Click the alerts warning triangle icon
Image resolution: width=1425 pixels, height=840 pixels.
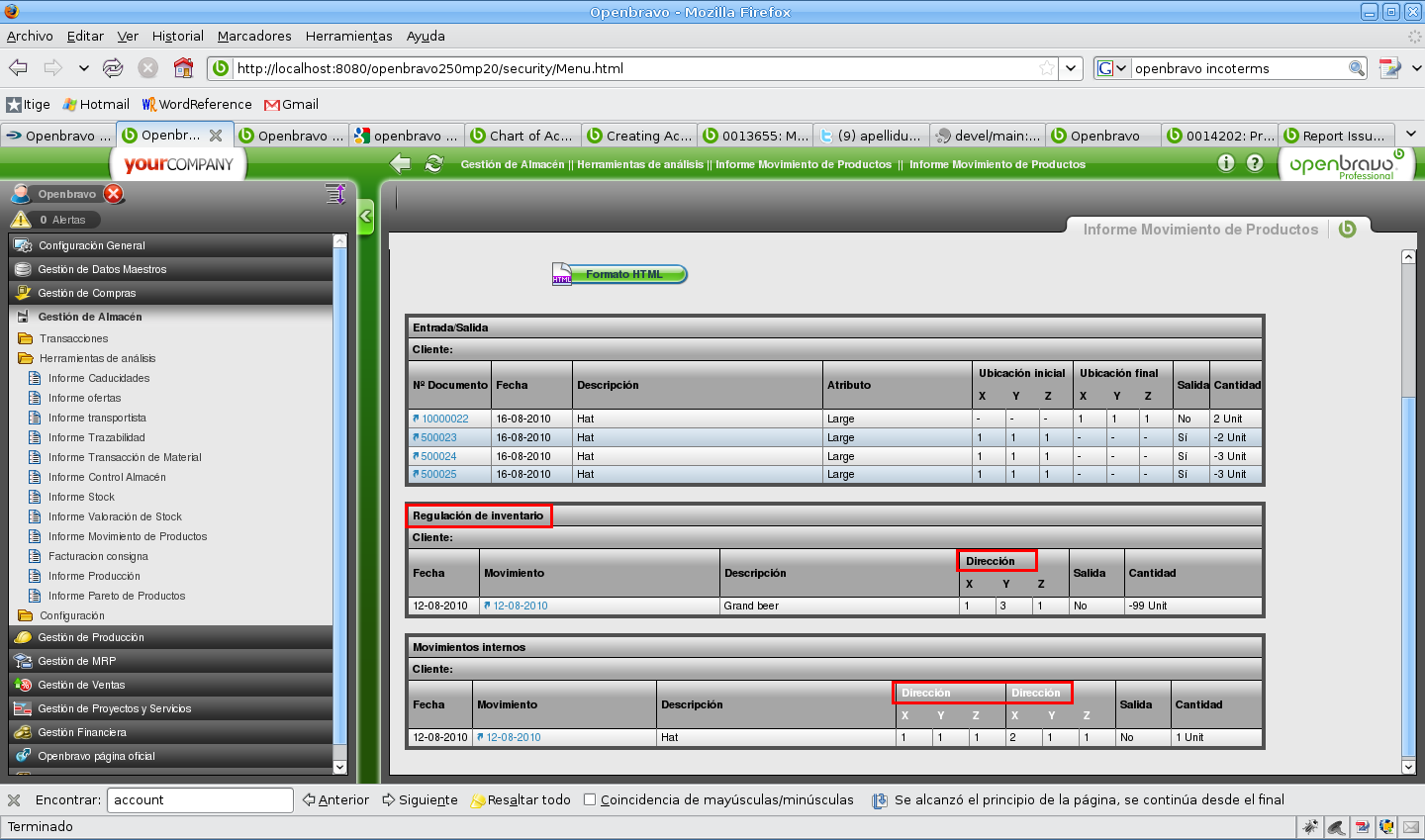[x=21, y=220]
